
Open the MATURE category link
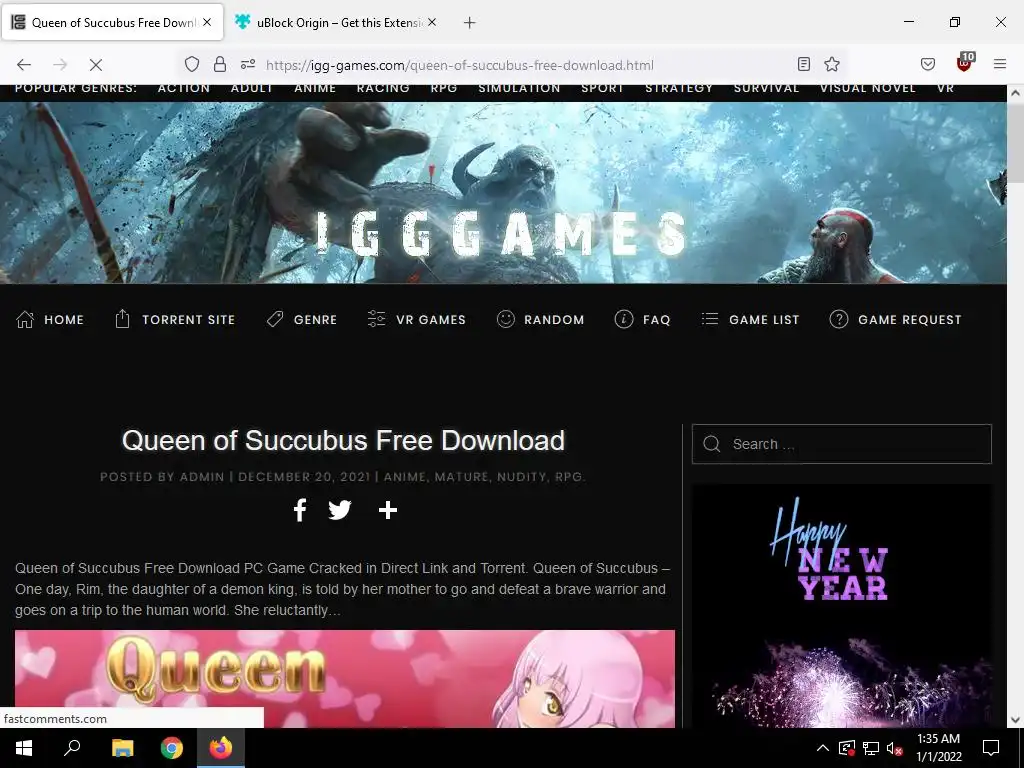coord(461,477)
